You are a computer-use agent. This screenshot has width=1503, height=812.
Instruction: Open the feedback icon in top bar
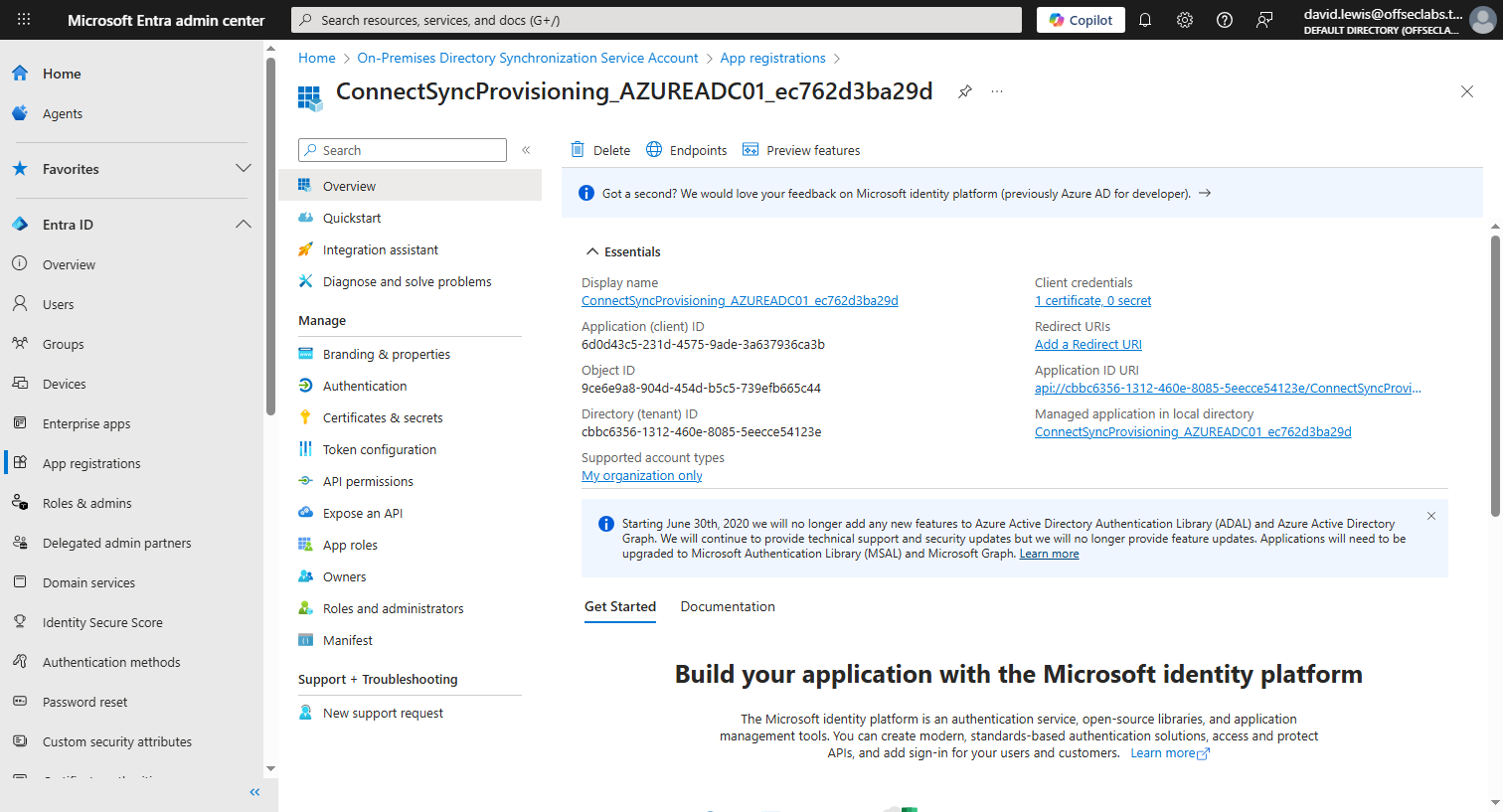(1264, 20)
